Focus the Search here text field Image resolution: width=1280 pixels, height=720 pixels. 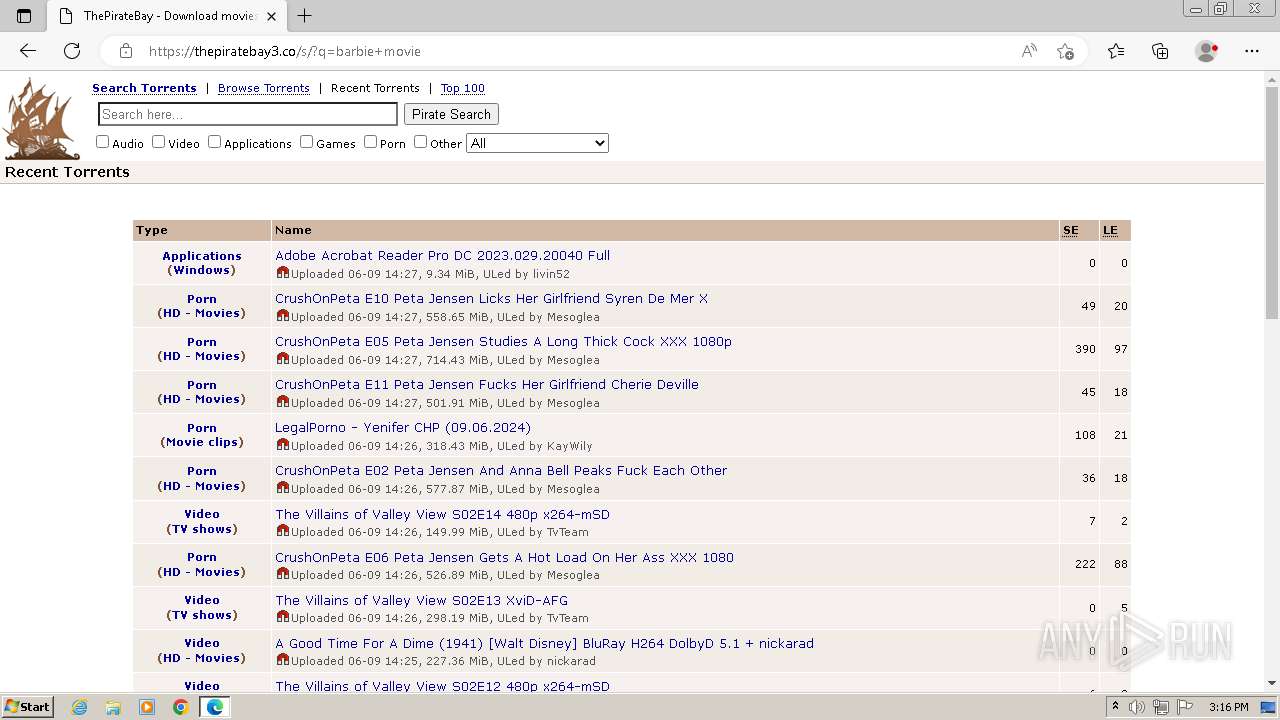point(248,114)
